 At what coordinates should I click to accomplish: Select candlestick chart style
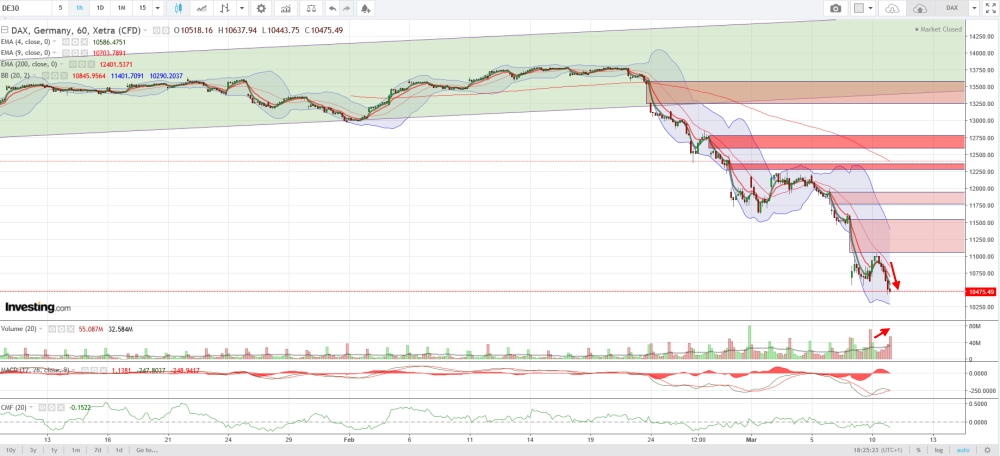click(178, 8)
